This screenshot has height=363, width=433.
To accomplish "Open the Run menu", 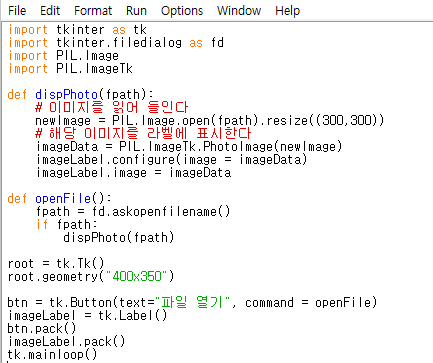I will point(136,11).
